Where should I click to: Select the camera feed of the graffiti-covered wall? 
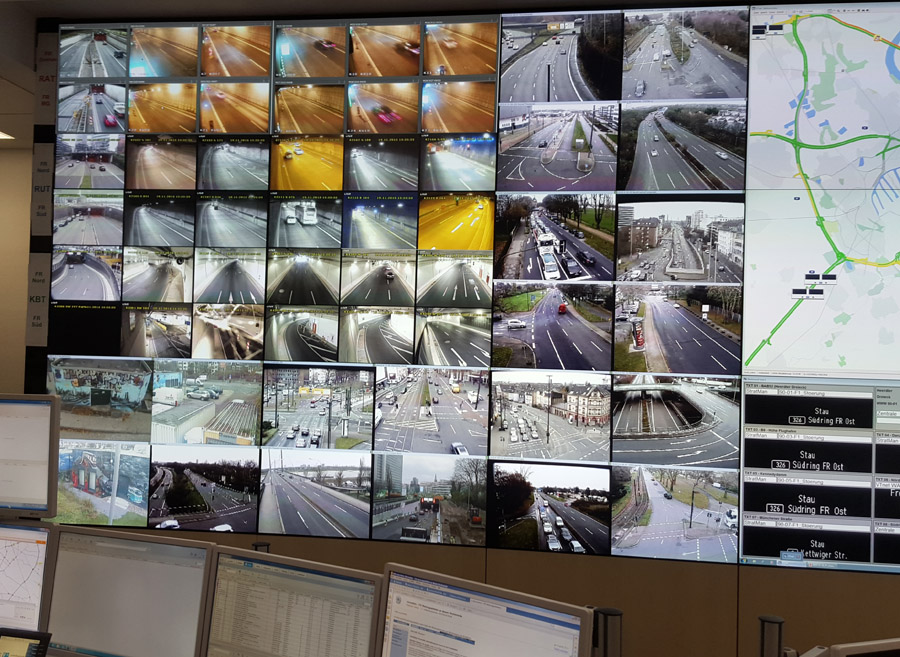[100, 398]
